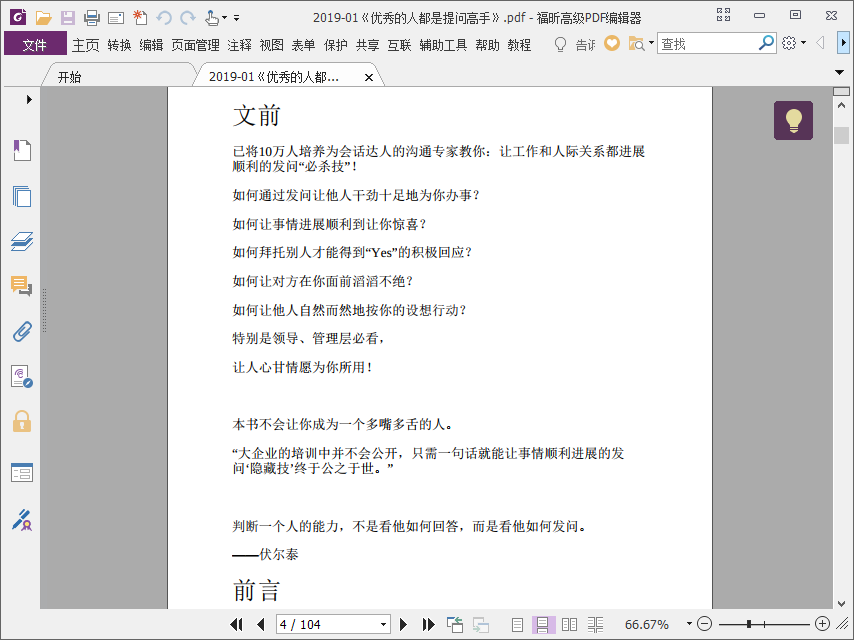The height and width of the screenshot is (640, 854).
Task: Open the 页面管理 ribbon tab
Action: (x=196, y=45)
